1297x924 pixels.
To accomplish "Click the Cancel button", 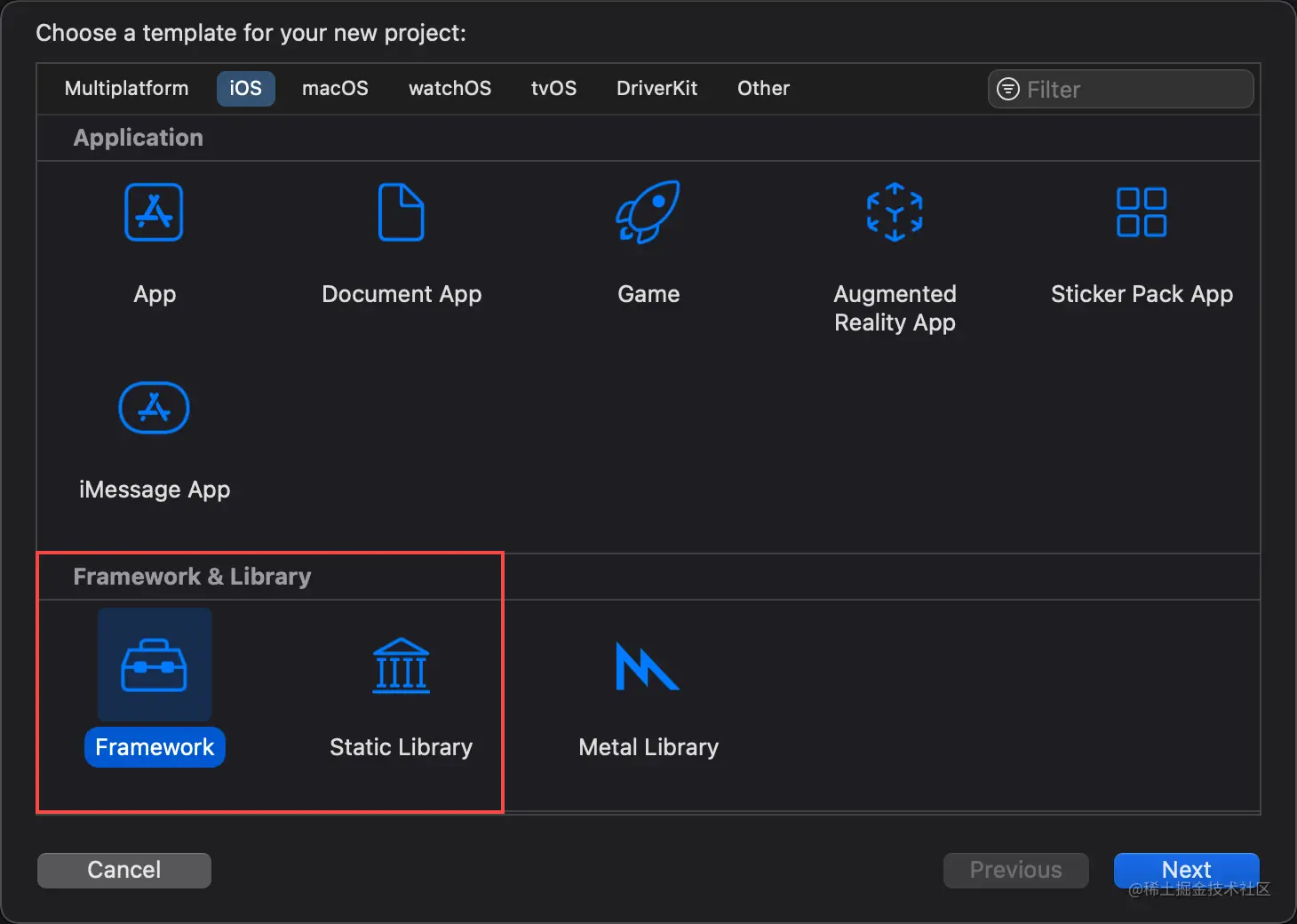I will (x=124, y=870).
